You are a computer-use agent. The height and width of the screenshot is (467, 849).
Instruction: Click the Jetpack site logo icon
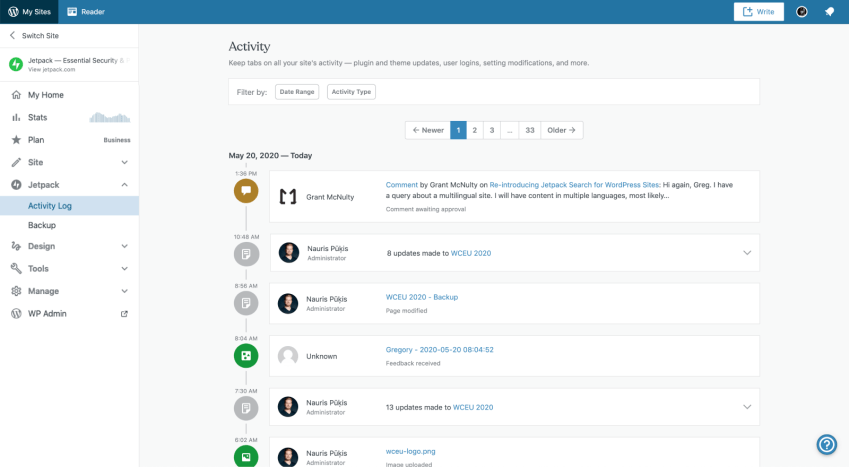click(x=16, y=64)
